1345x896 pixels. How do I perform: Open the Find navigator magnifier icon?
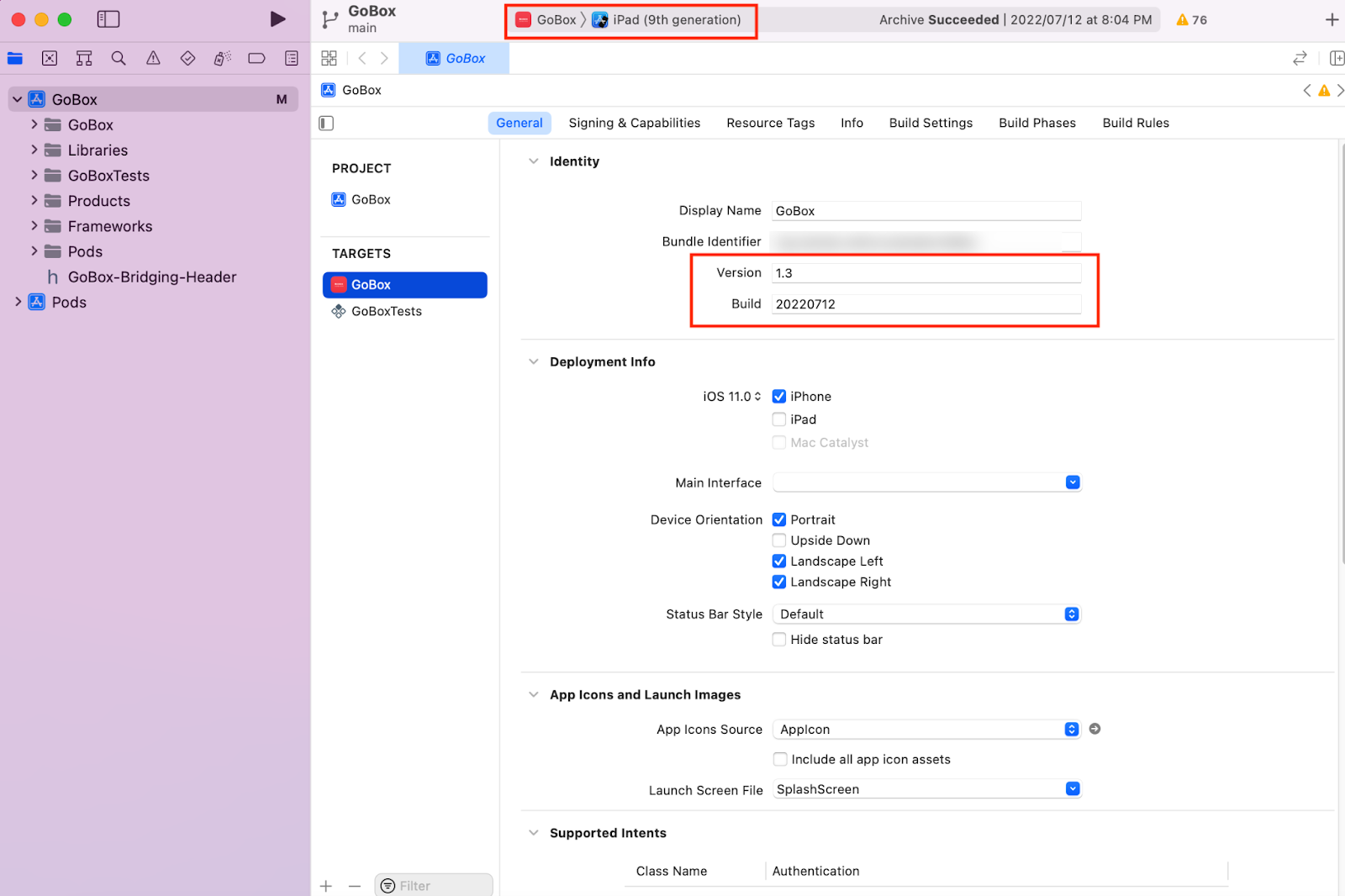click(119, 58)
